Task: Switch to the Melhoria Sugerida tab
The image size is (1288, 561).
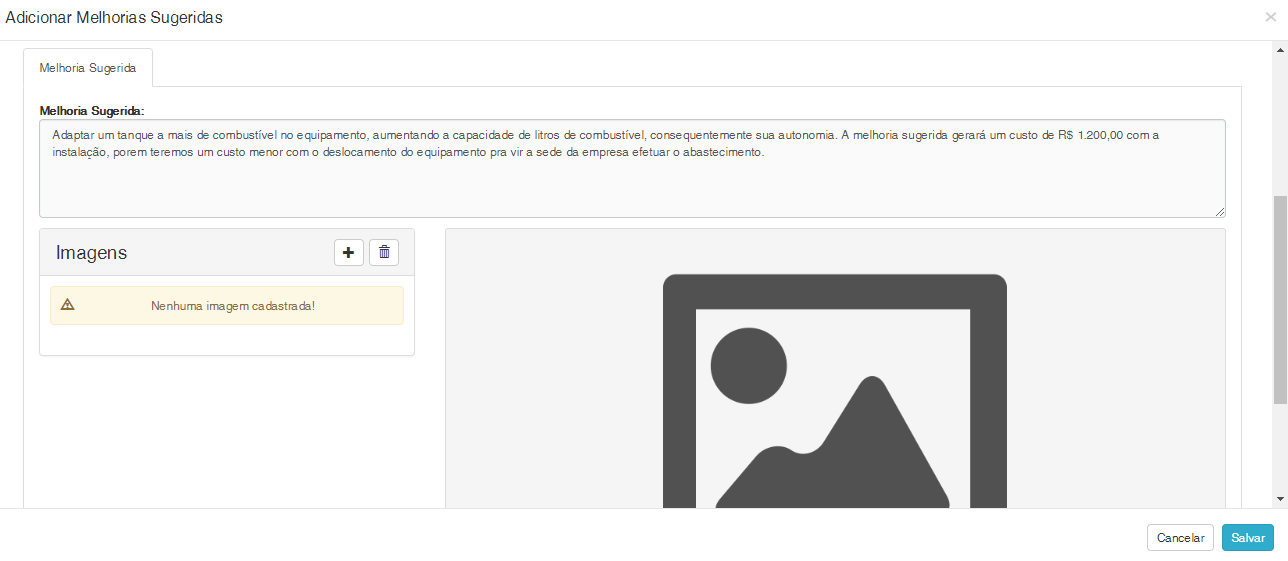Action: (88, 68)
